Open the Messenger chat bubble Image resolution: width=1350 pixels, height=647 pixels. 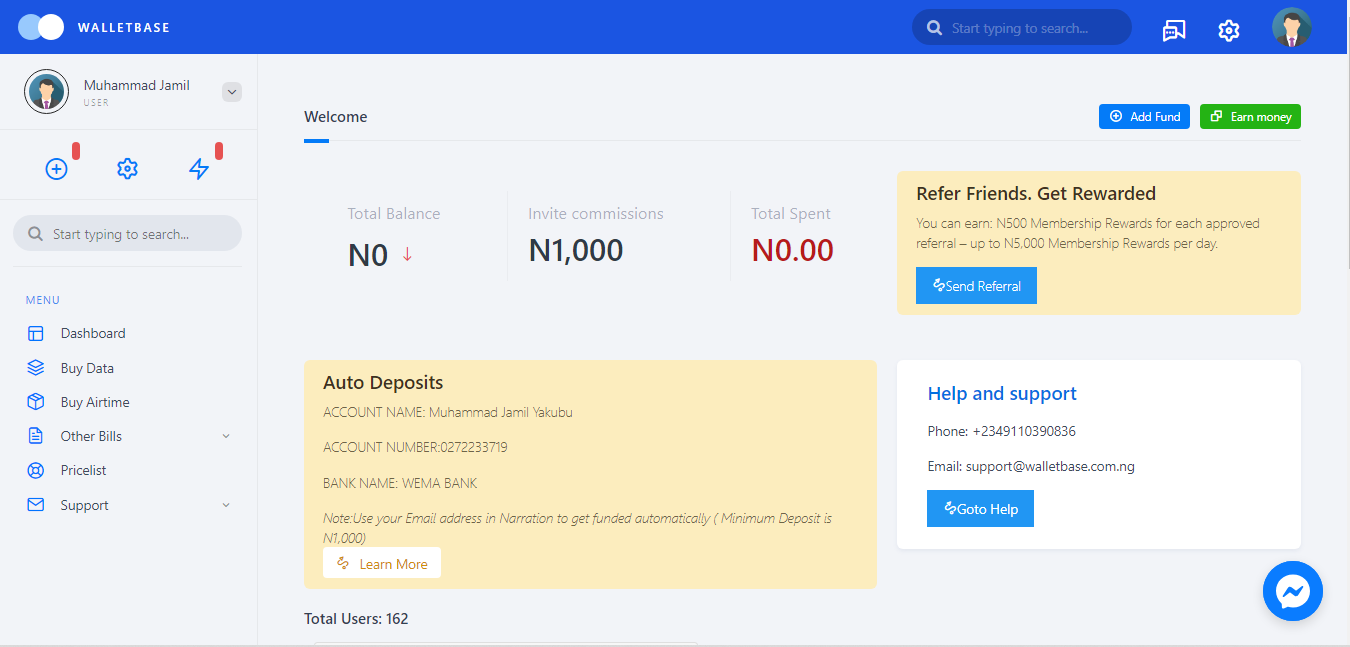(1292, 591)
